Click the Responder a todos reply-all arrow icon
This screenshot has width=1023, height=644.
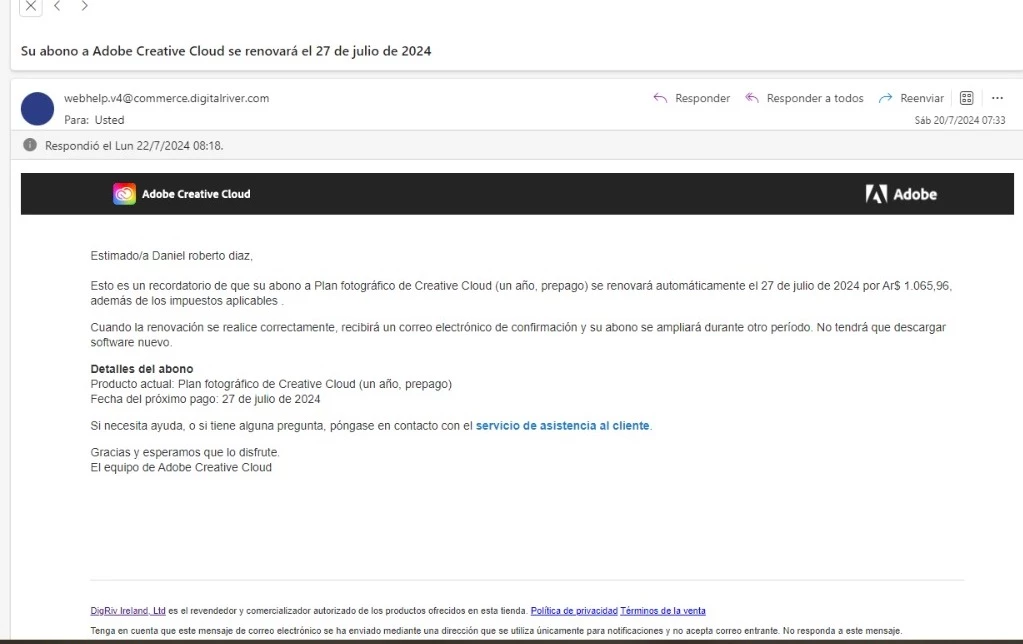coord(752,98)
